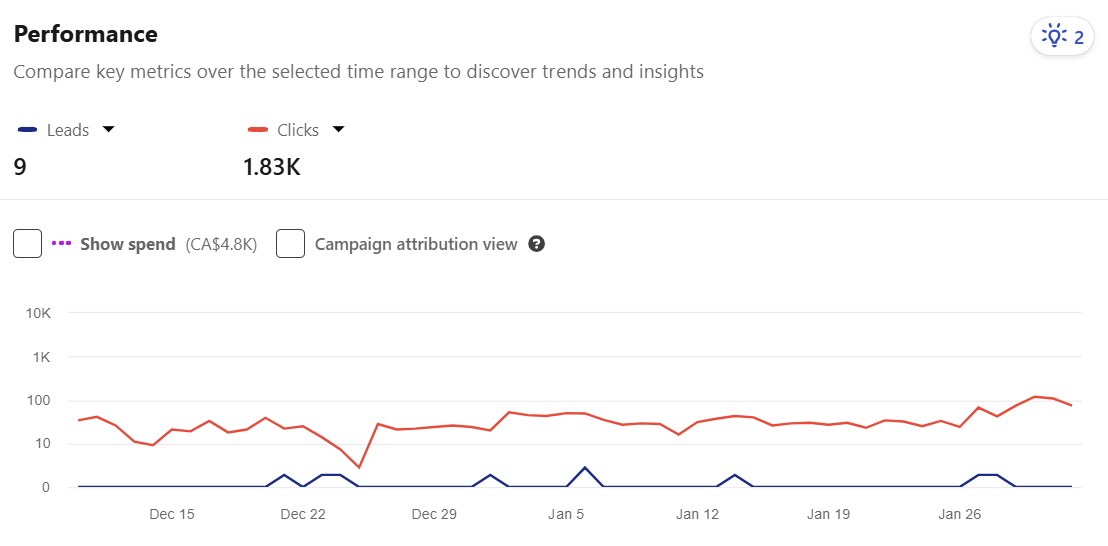Click the 1.83K clicks total
The height and width of the screenshot is (546, 1108).
[x=272, y=167]
